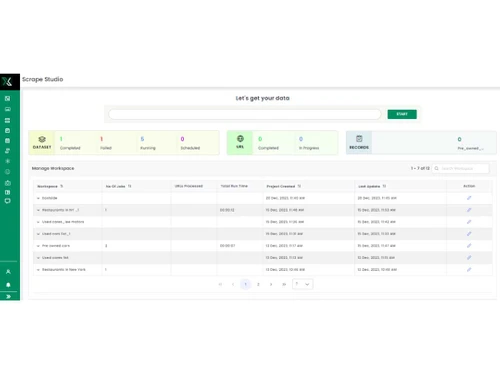Click the dataset Failed count
This screenshot has height=375, width=500.
(x=102, y=139)
